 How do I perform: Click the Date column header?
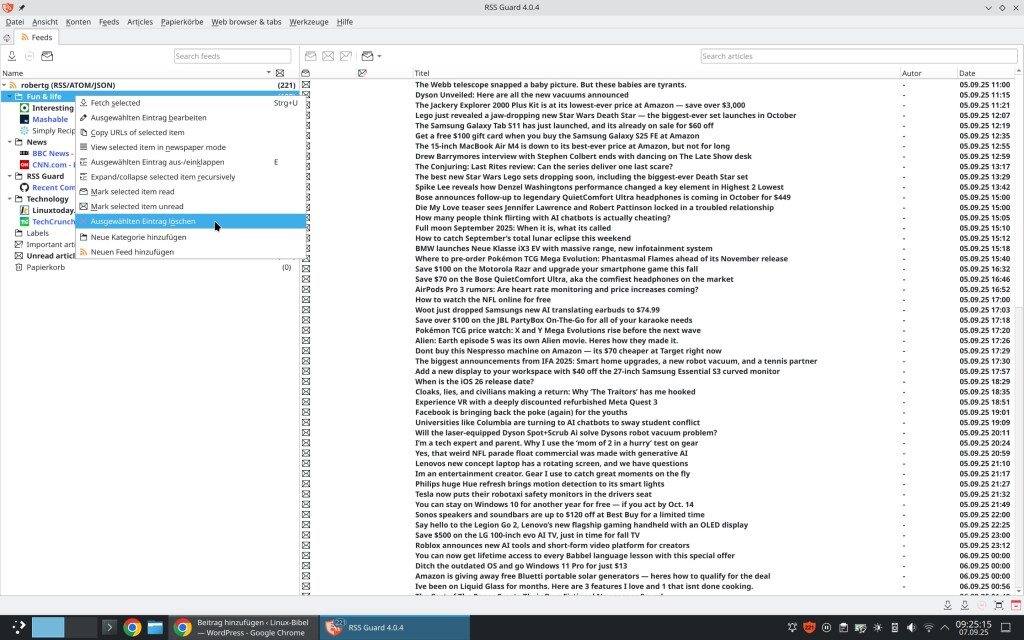coord(985,73)
